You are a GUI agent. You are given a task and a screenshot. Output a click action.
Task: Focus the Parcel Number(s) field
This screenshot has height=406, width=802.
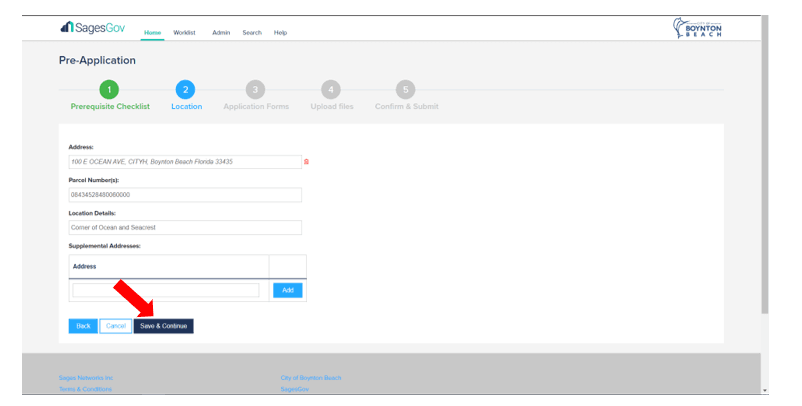point(184,195)
